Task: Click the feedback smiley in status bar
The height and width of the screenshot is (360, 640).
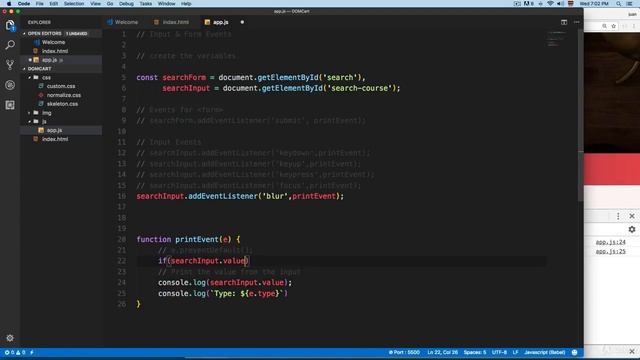Action: coord(575,352)
